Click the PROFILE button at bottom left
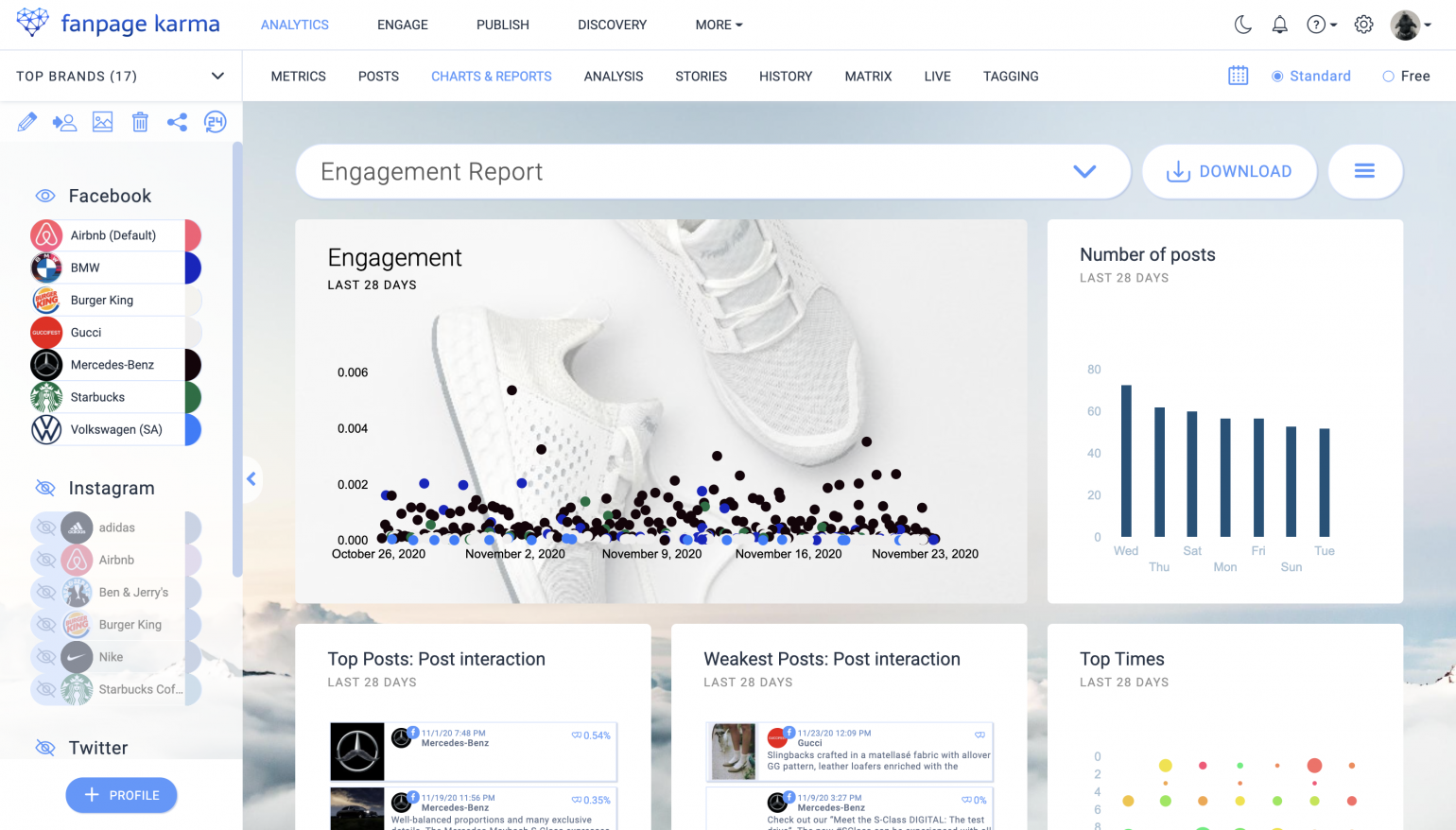 pos(121,795)
